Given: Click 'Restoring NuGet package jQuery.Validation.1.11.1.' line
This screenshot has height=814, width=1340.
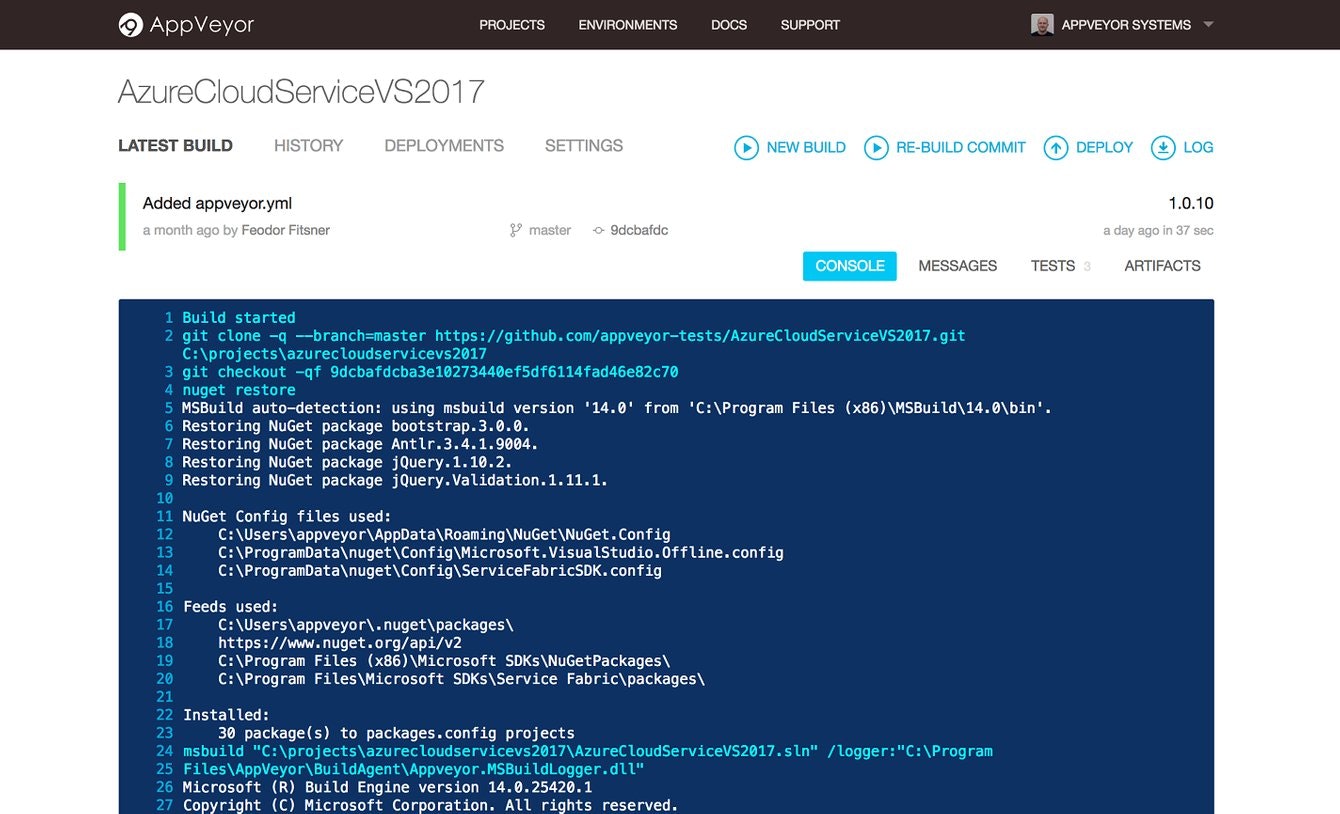Looking at the screenshot, I should click(x=395, y=480).
